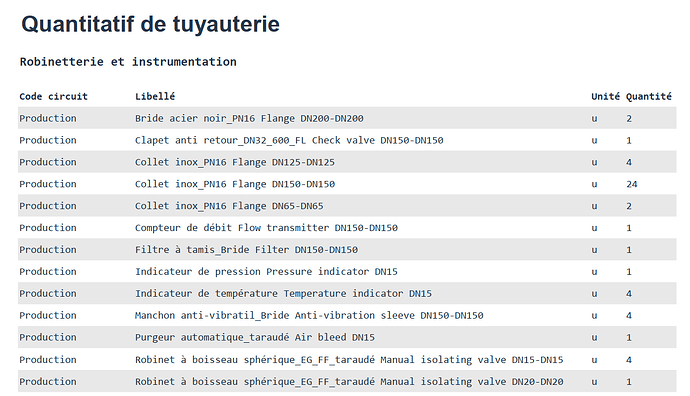Select 'Collet inox_PN16 Flange DN125-DN125' label
690x396 pixels.
pyautogui.click(x=235, y=162)
